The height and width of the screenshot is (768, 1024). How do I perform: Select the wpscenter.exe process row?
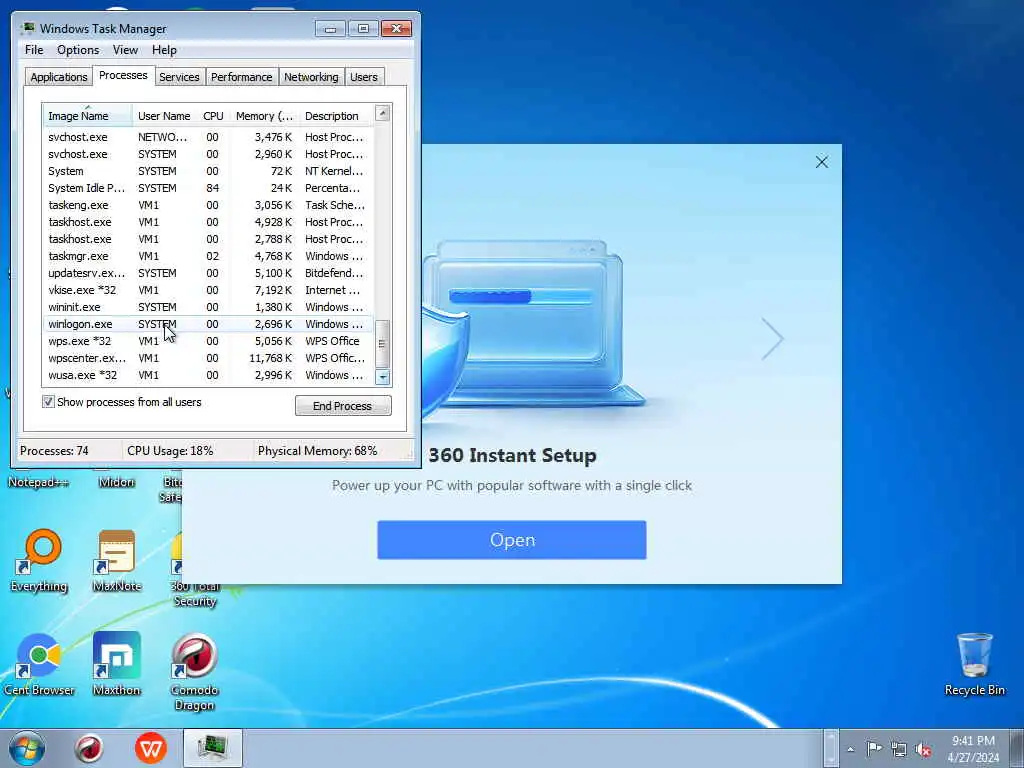coord(208,358)
